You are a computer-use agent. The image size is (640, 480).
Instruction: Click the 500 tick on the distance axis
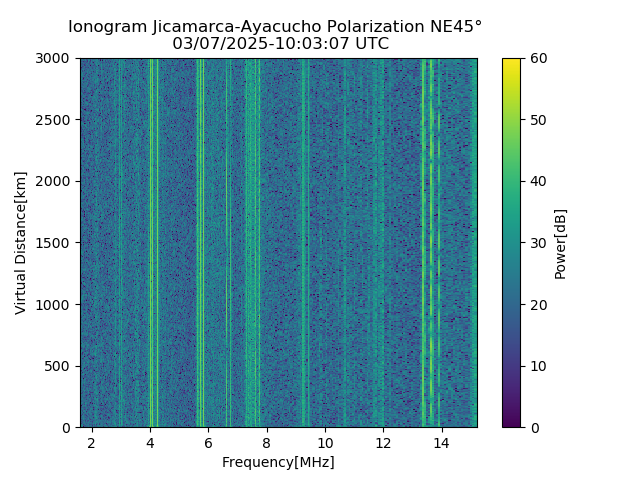pos(57,367)
